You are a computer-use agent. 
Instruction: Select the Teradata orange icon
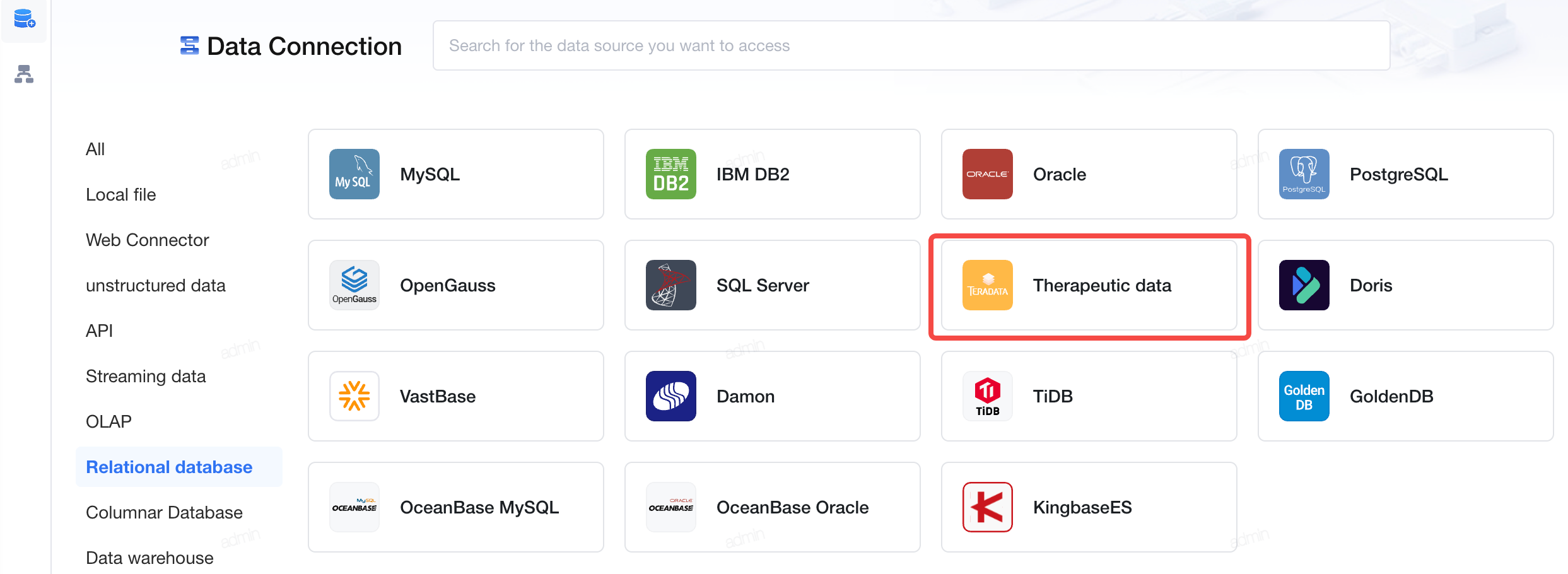click(988, 285)
